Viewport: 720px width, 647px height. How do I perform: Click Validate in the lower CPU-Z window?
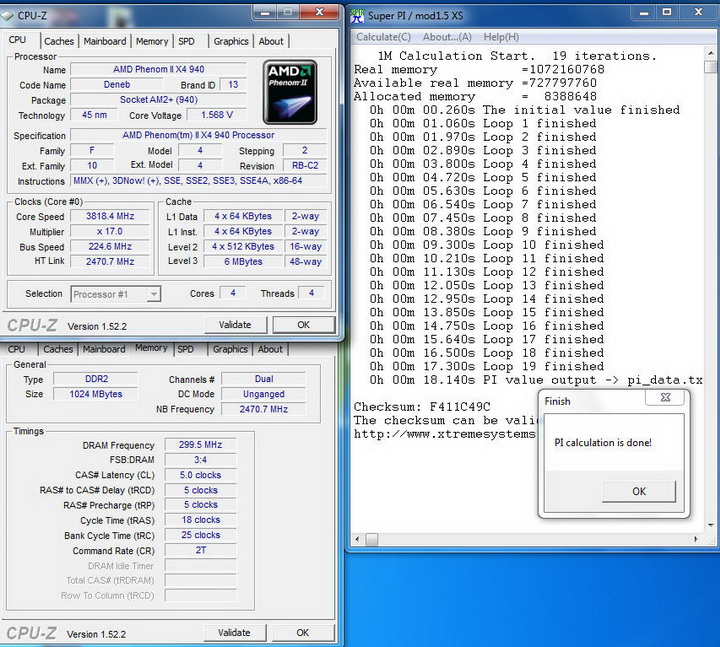[234, 632]
